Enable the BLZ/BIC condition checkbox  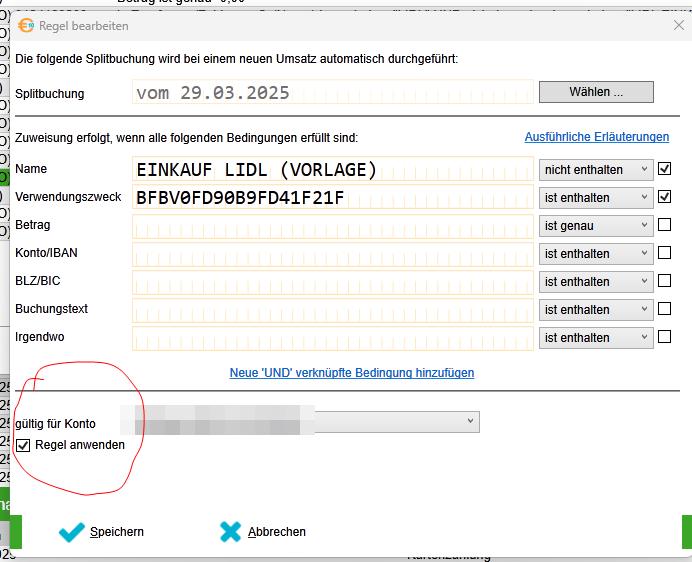coord(664,281)
